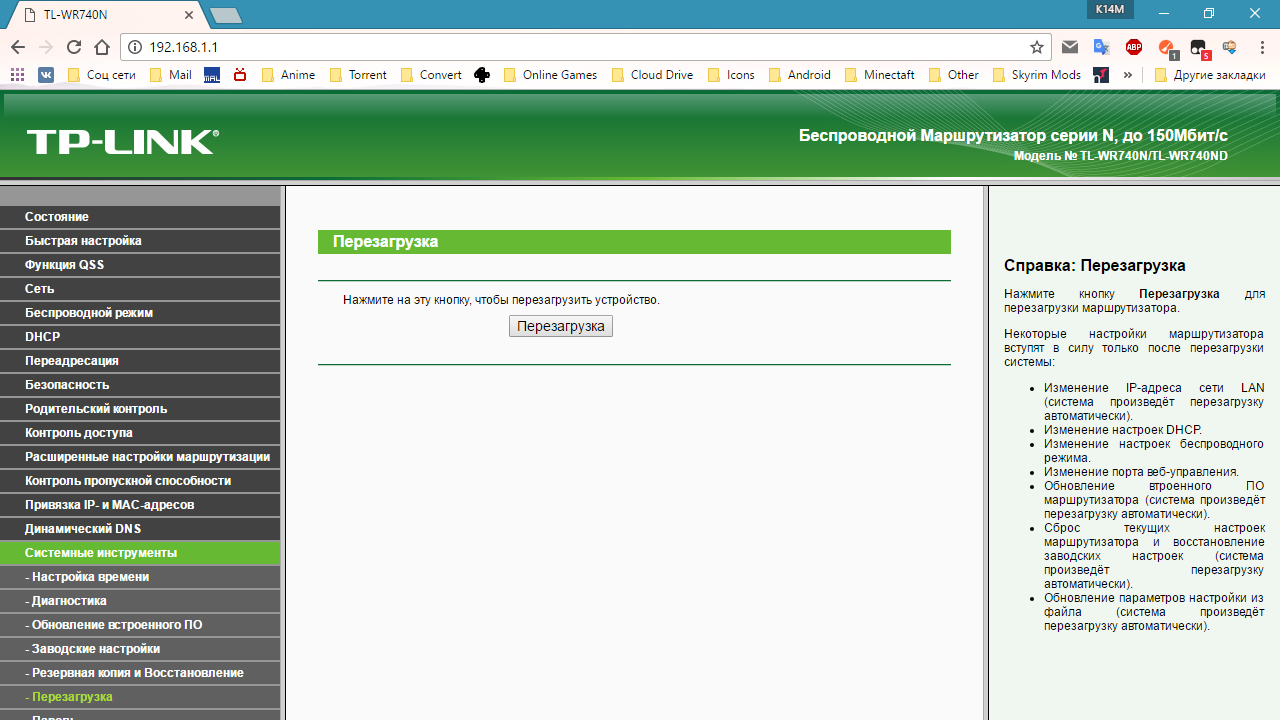Focus the address bar showing 192.168.1.1

[x=585, y=47]
